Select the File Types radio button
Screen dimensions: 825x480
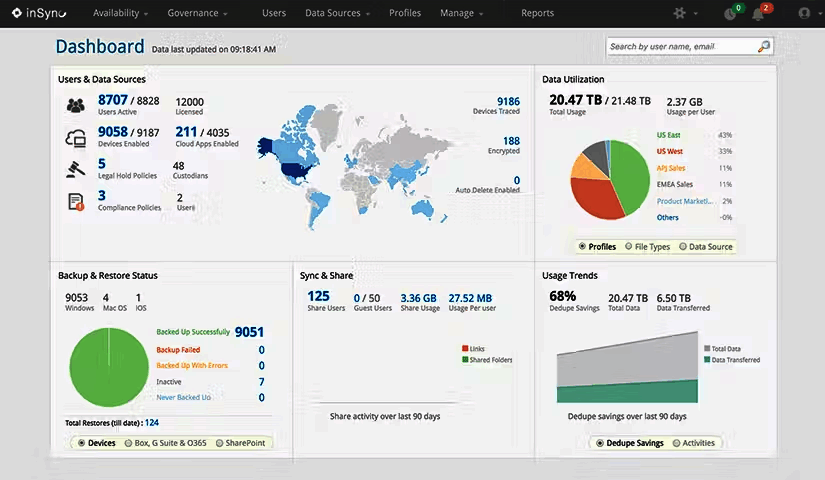(x=629, y=246)
